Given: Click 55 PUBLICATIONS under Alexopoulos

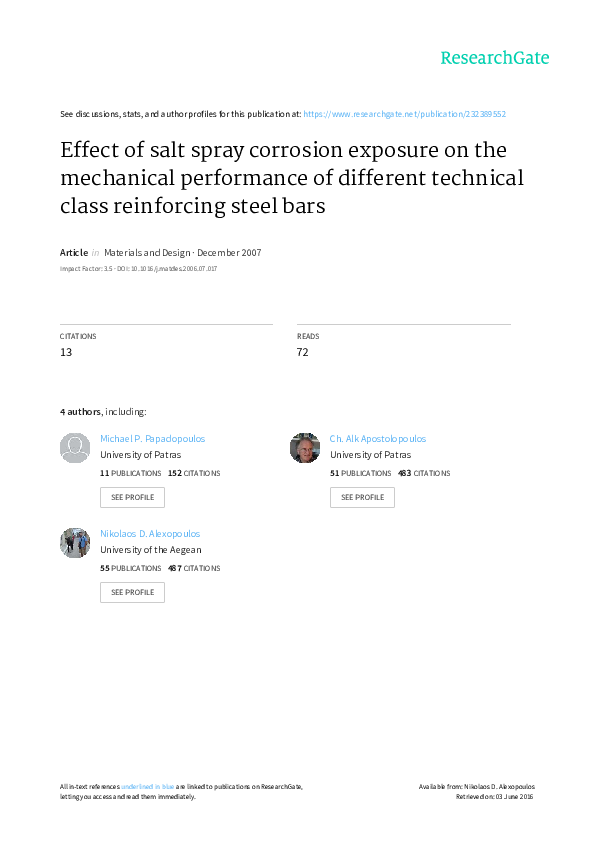Looking at the screenshot, I should [x=130, y=568].
